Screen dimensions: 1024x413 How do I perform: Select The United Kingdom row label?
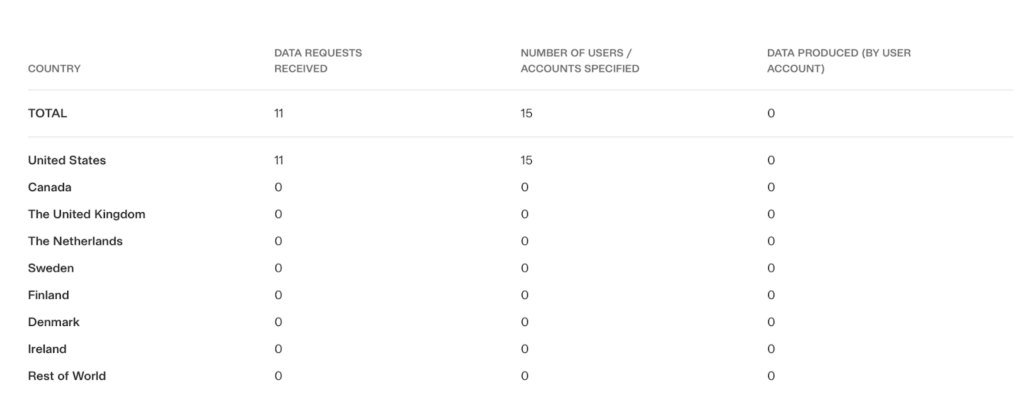click(87, 214)
